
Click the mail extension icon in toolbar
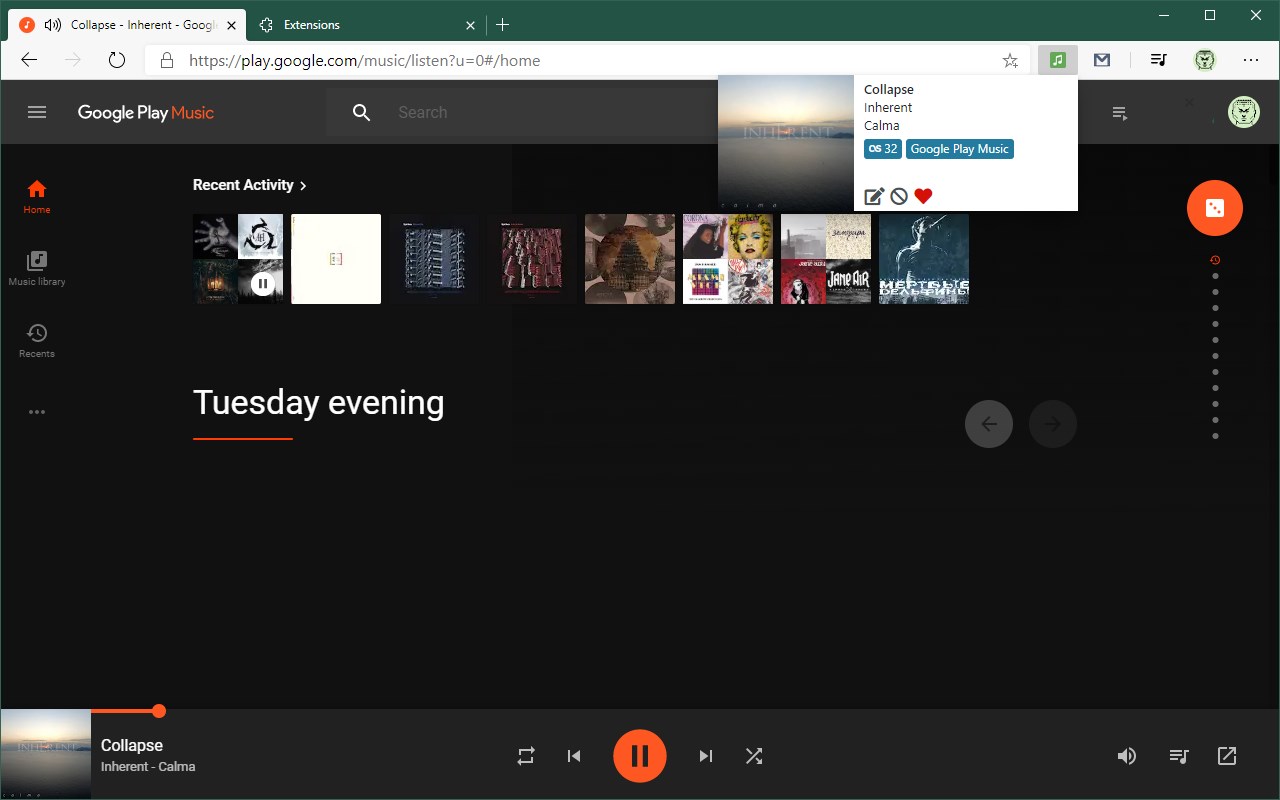(1102, 60)
